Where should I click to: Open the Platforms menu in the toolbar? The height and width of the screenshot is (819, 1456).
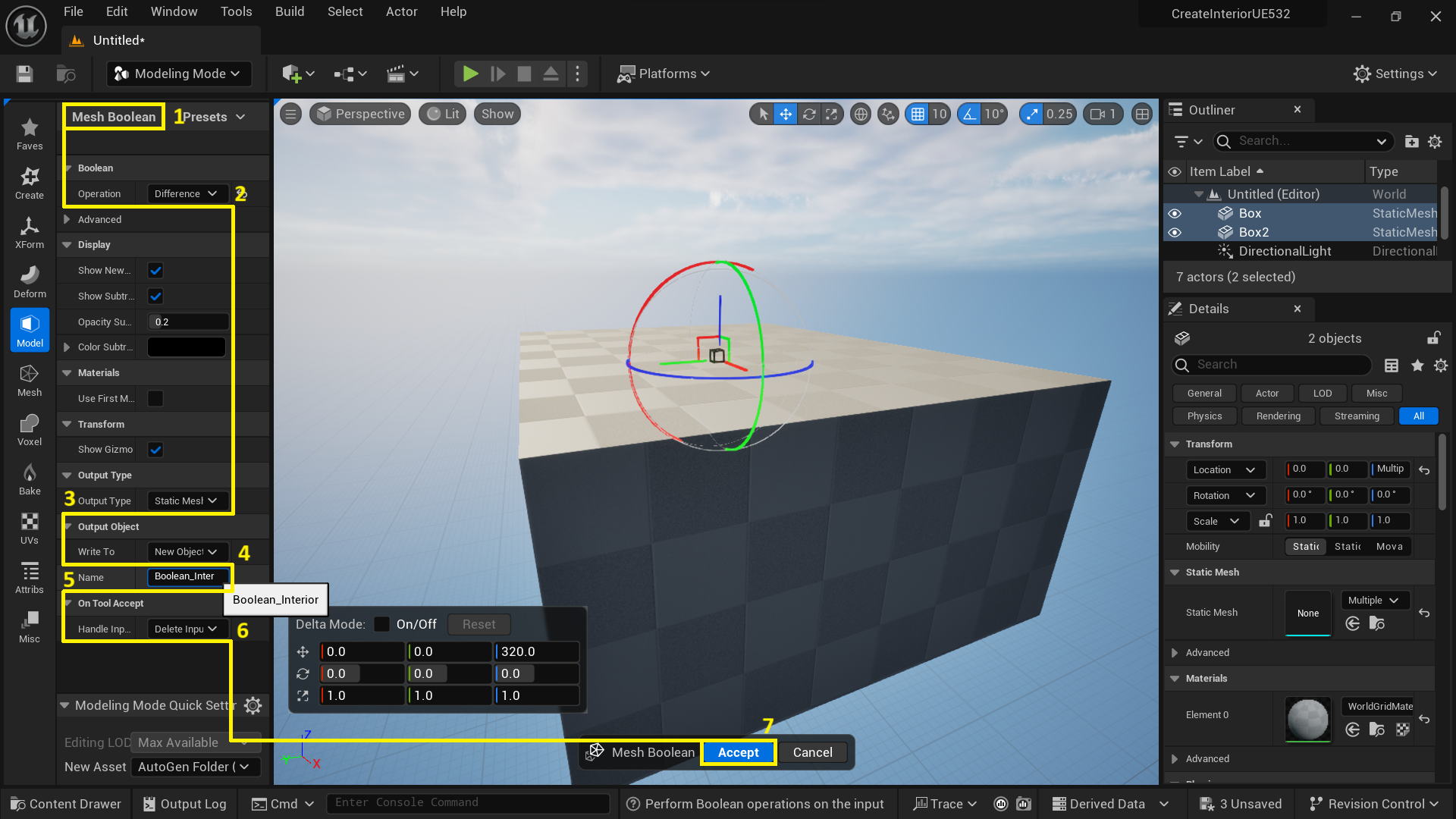click(x=664, y=74)
